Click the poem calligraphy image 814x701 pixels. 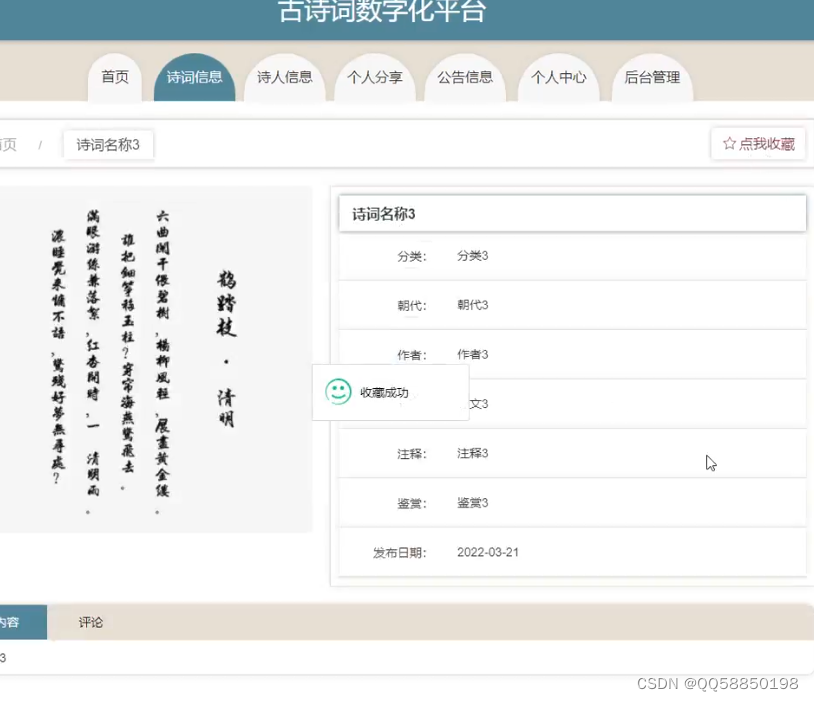click(x=154, y=359)
